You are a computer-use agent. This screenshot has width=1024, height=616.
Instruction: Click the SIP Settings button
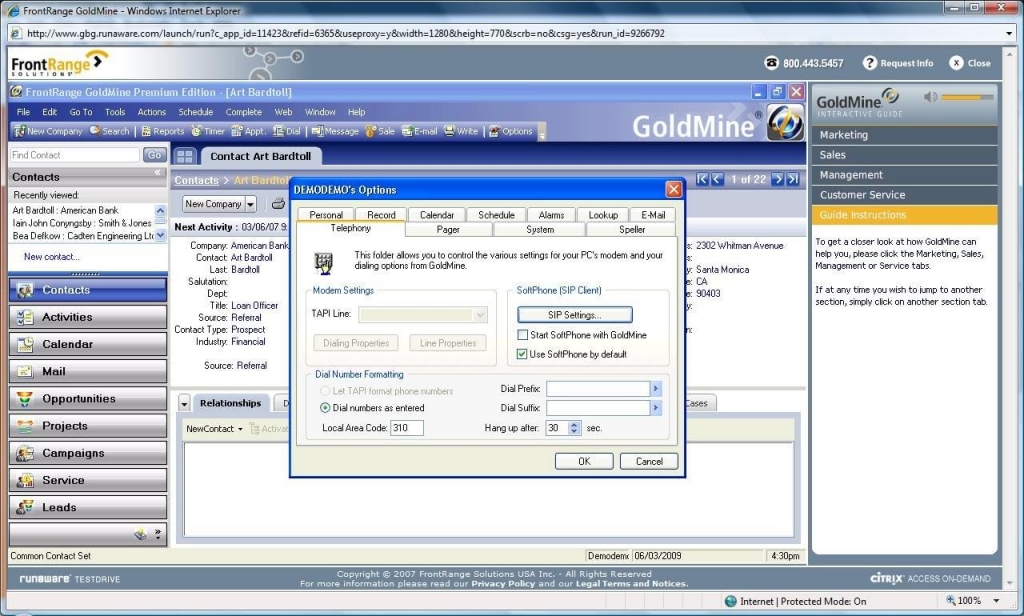pyautogui.click(x=575, y=314)
